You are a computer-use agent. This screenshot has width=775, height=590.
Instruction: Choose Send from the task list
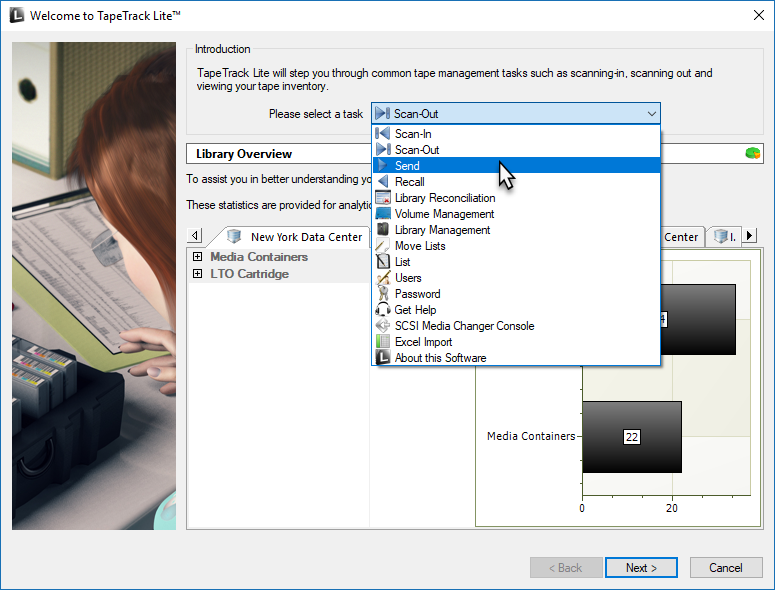[516, 165]
